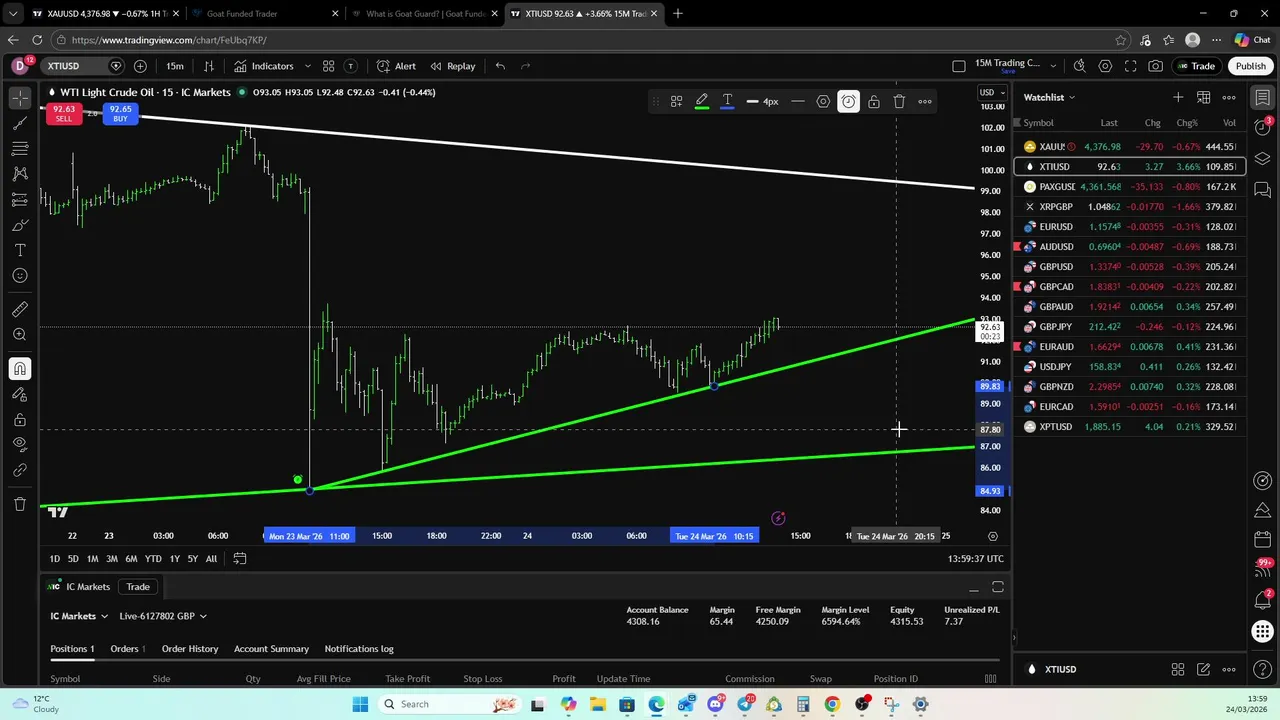Select EURUSD in the watchlist

(1130, 227)
